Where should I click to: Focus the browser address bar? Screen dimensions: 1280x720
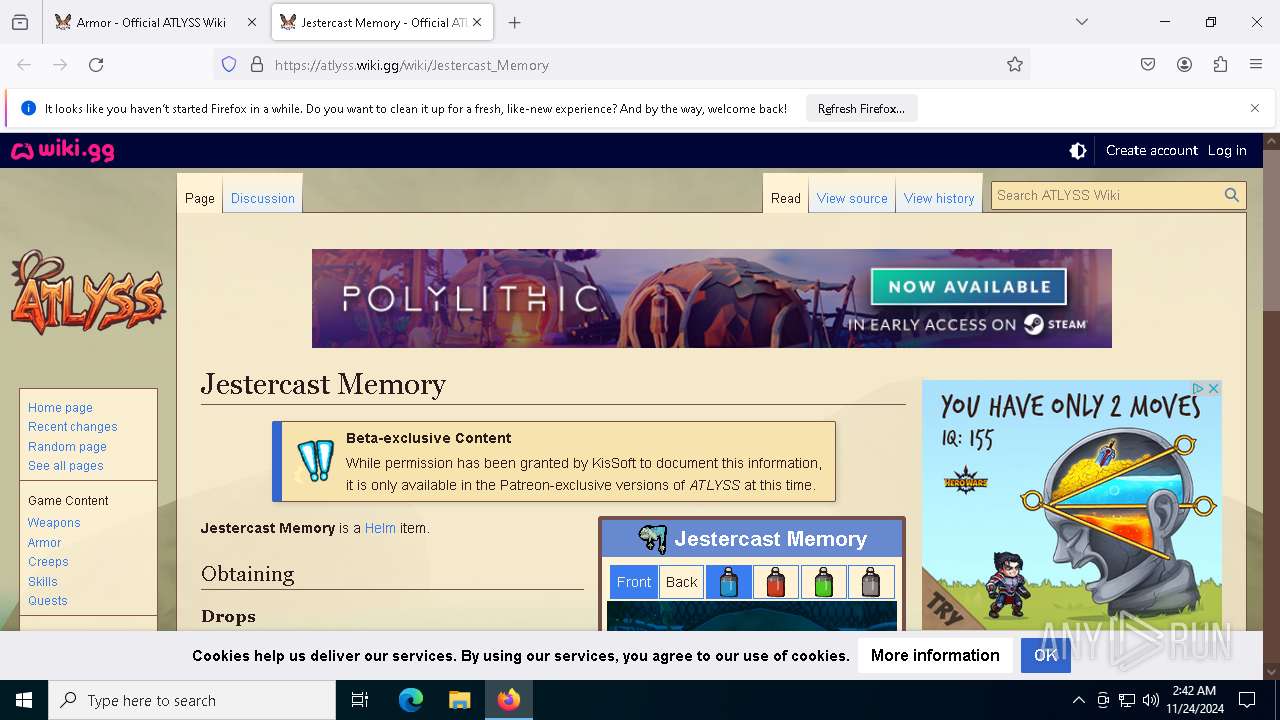coord(620,65)
